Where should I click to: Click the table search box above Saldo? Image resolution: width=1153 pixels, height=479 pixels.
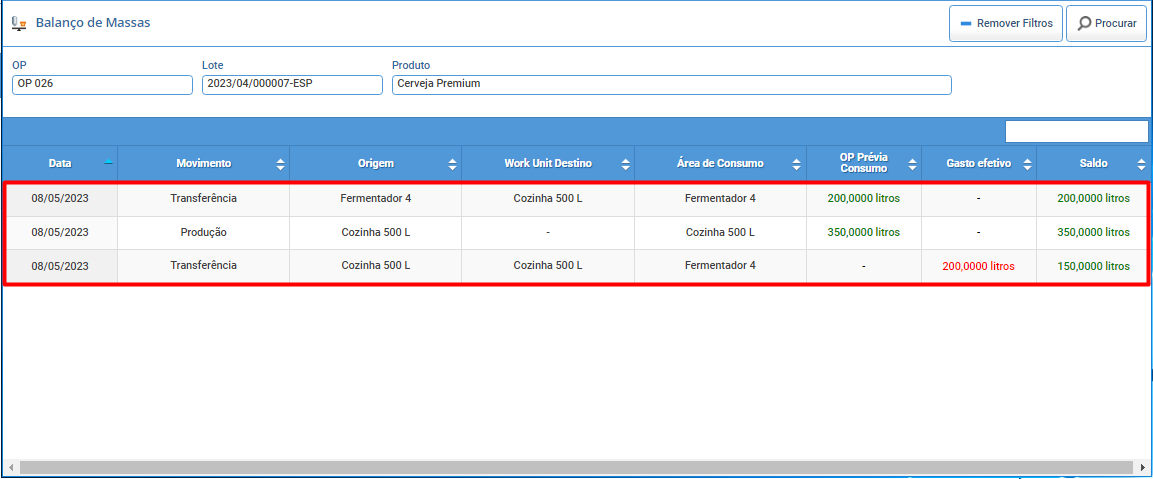point(1077,131)
